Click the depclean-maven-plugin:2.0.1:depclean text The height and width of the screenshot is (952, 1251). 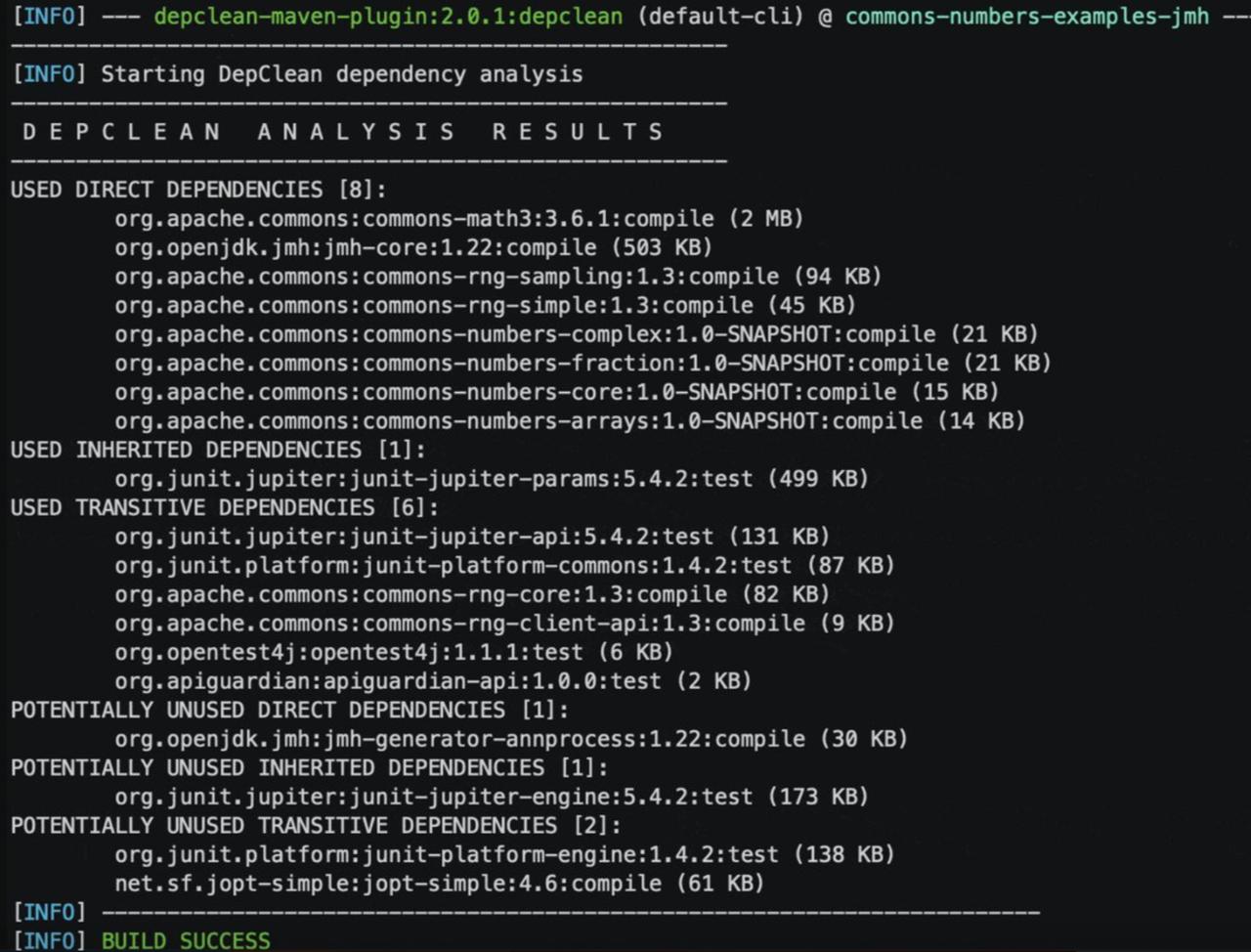tap(388, 17)
